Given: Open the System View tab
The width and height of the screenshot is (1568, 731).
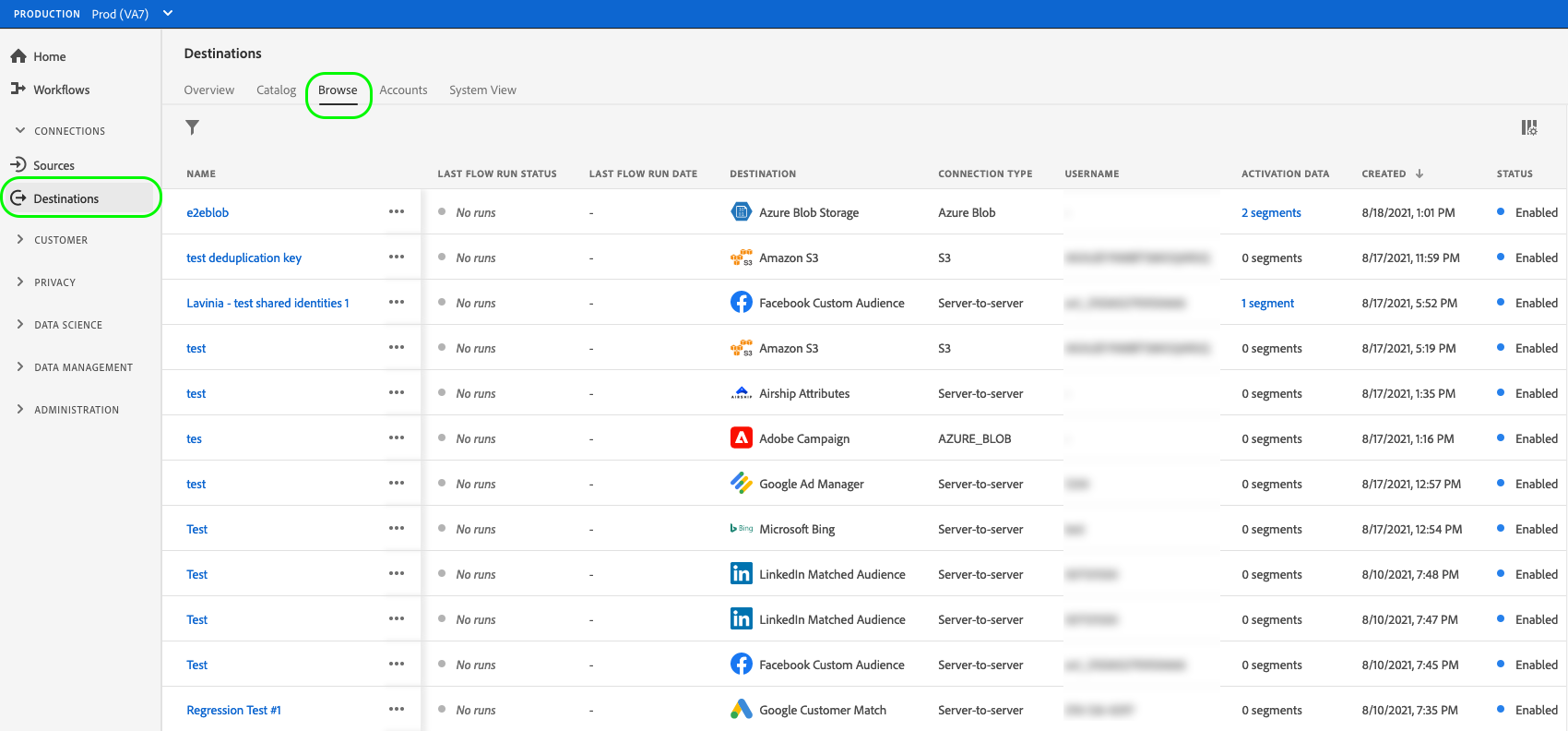Looking at the screenshot, I should pos(482,90).
